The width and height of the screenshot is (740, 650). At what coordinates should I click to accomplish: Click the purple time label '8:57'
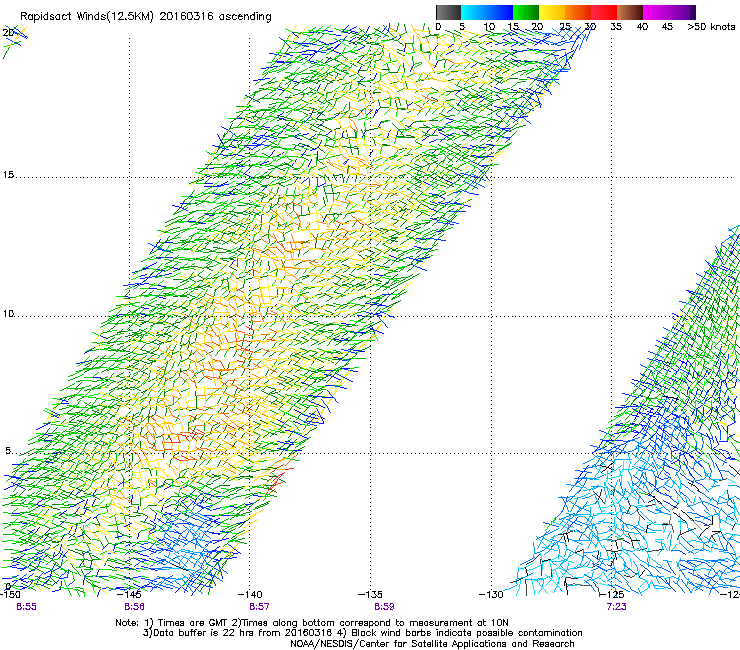tap(259, 607)
